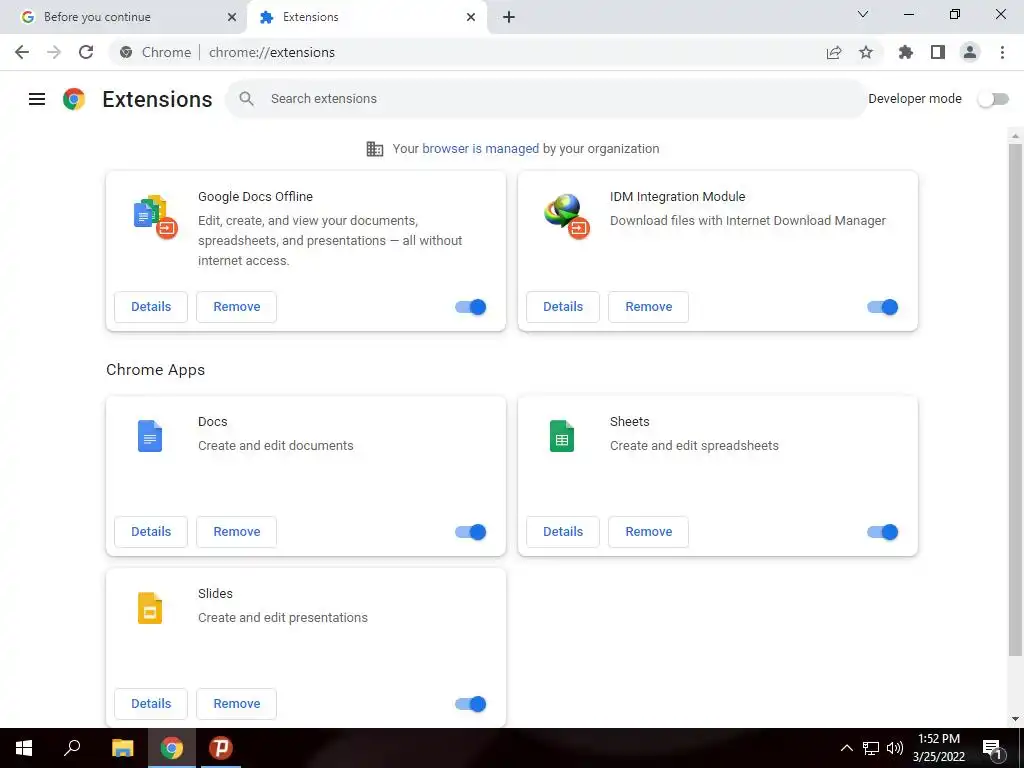Remove the Google Docs Offline extension
1024x768 pixels.
(x=236, y=307)
